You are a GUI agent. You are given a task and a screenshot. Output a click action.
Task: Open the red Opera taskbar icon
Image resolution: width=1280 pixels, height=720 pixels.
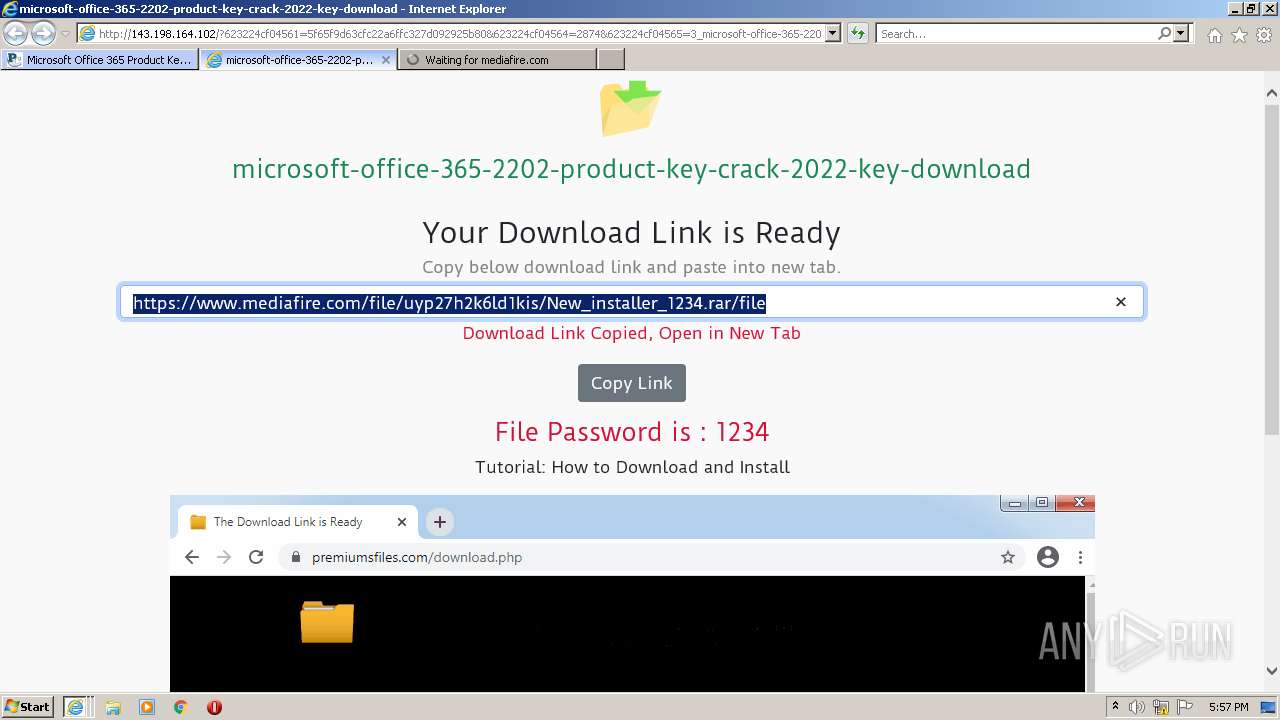pyautogui.click(x=214, y=707)
